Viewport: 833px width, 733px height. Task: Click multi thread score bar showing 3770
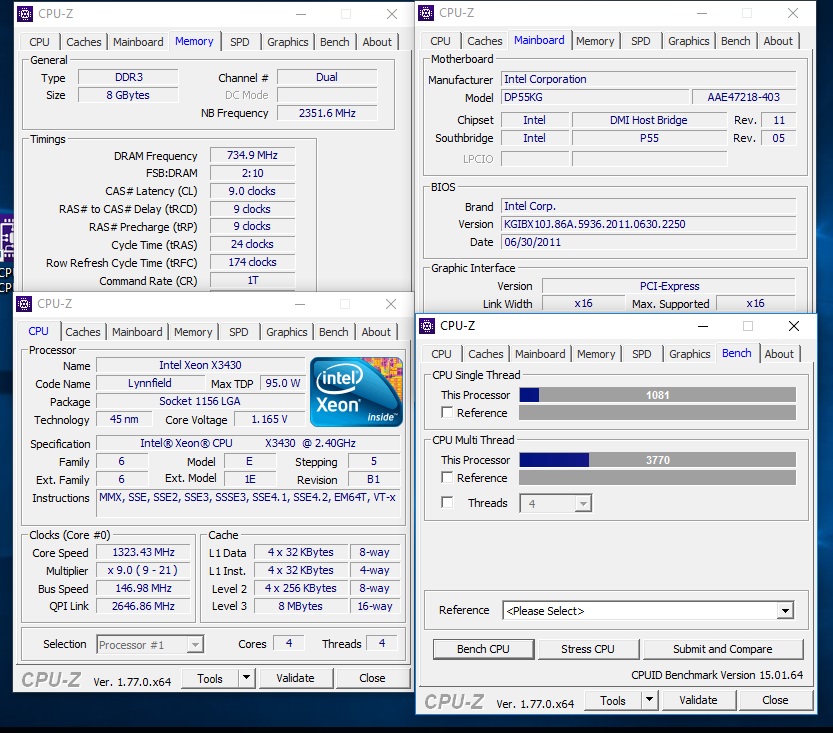tap(658, 459)
